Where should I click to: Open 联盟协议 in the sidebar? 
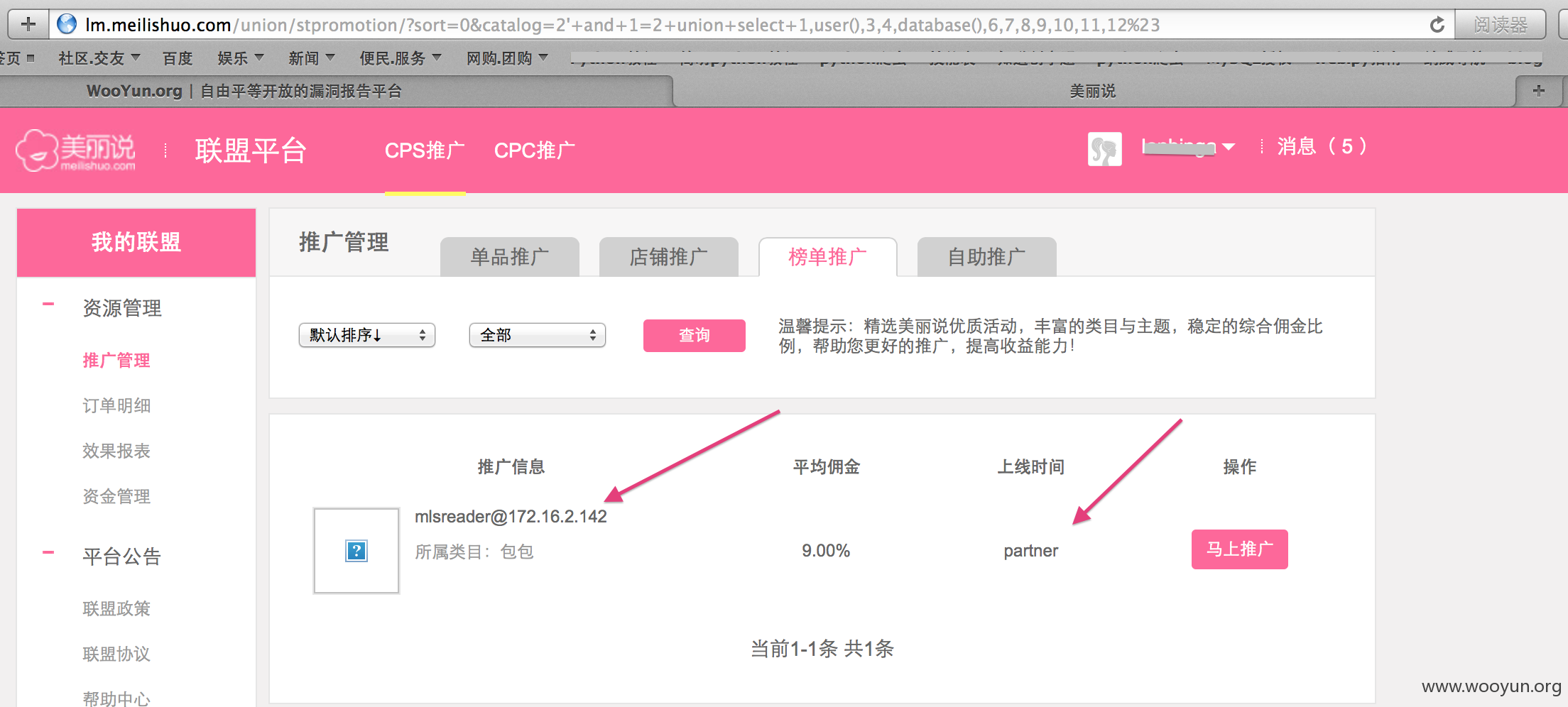pos(116,654)
